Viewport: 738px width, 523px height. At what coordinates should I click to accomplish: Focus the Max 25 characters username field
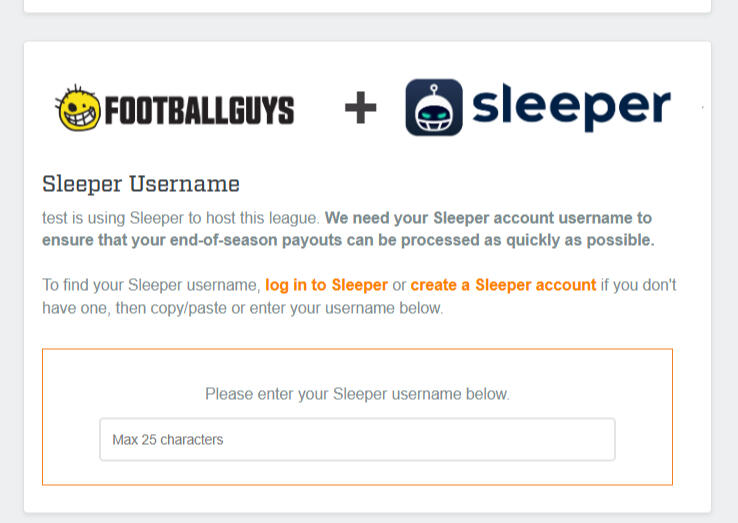pos(357,439)
